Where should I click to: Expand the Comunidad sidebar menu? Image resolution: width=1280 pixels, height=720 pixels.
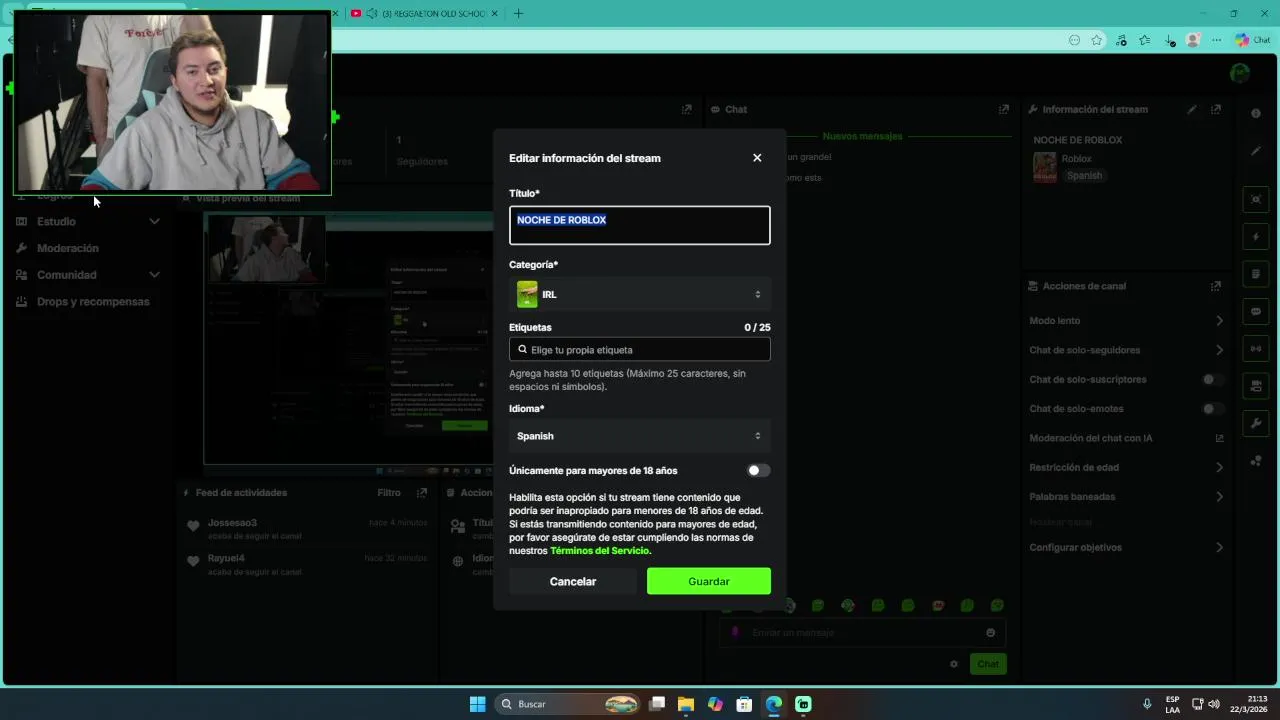tap(88, 275)
